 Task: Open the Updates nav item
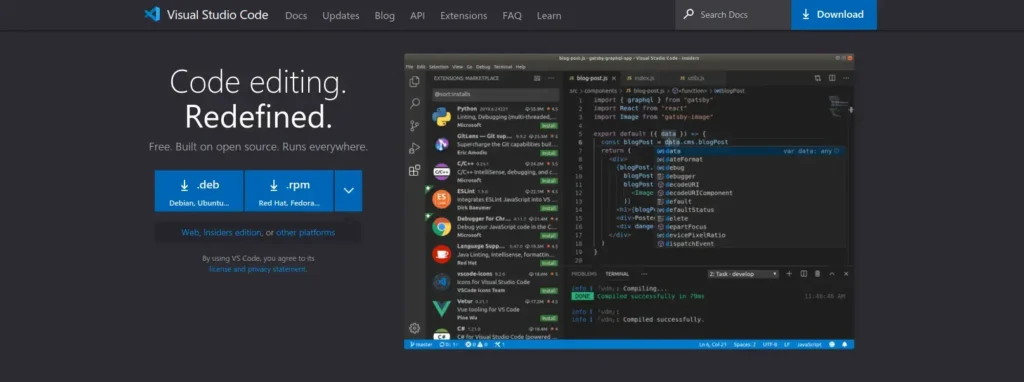[341, 16]
